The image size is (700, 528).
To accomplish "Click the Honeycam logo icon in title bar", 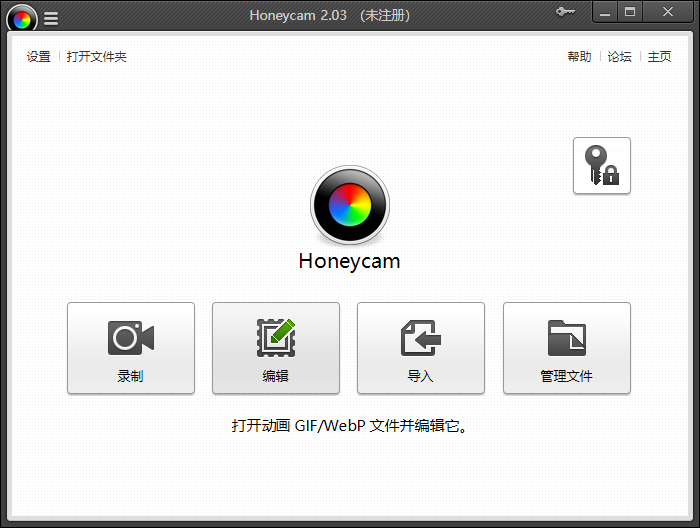I will [x=22, y=18].
